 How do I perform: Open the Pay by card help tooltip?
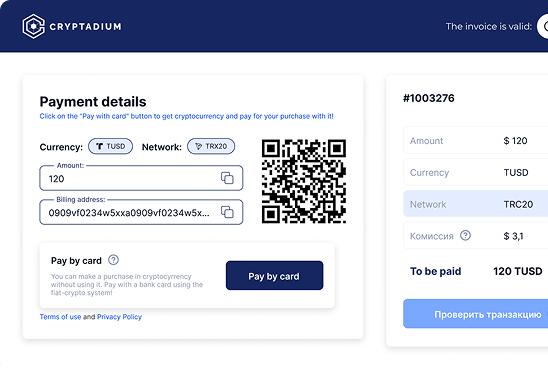coord(113,260)
